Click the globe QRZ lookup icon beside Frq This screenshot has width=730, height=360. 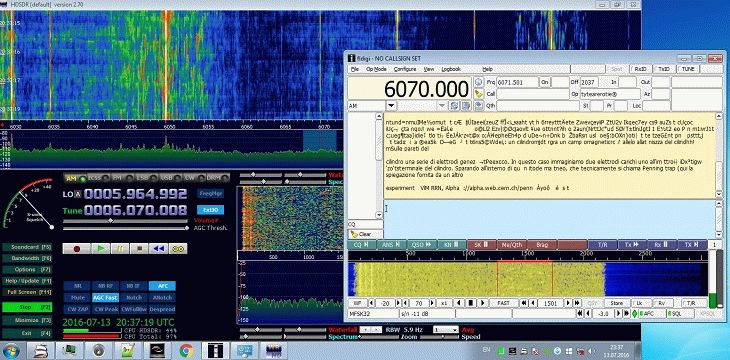[478, 82]
